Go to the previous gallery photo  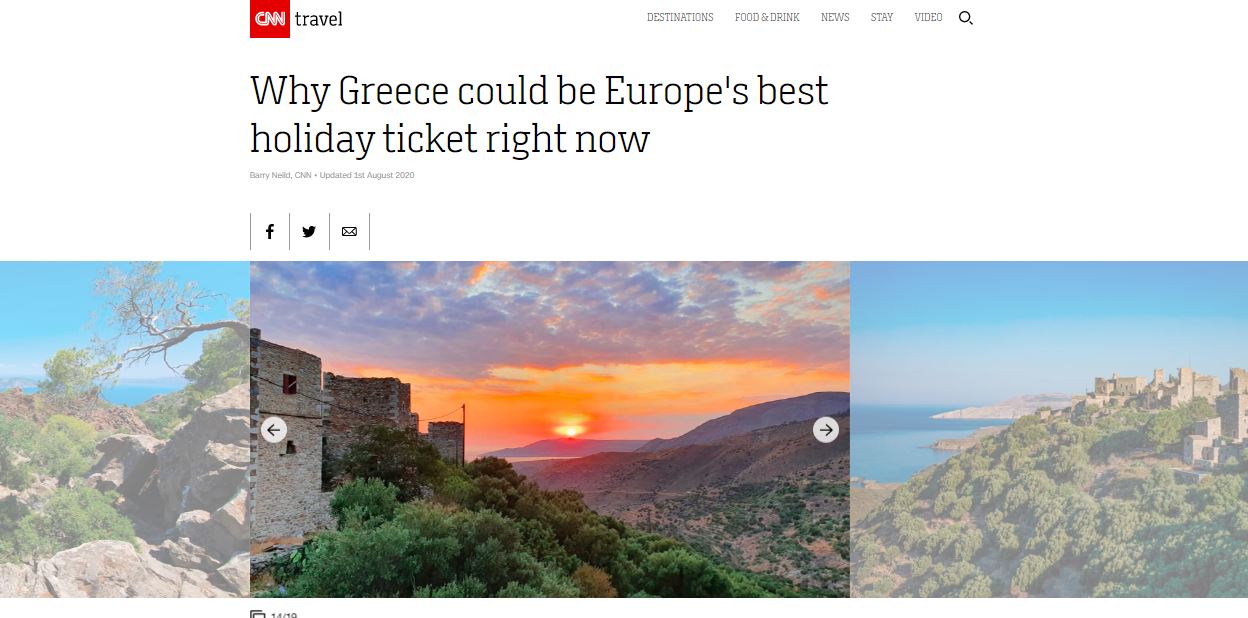[x=274, y=430]
